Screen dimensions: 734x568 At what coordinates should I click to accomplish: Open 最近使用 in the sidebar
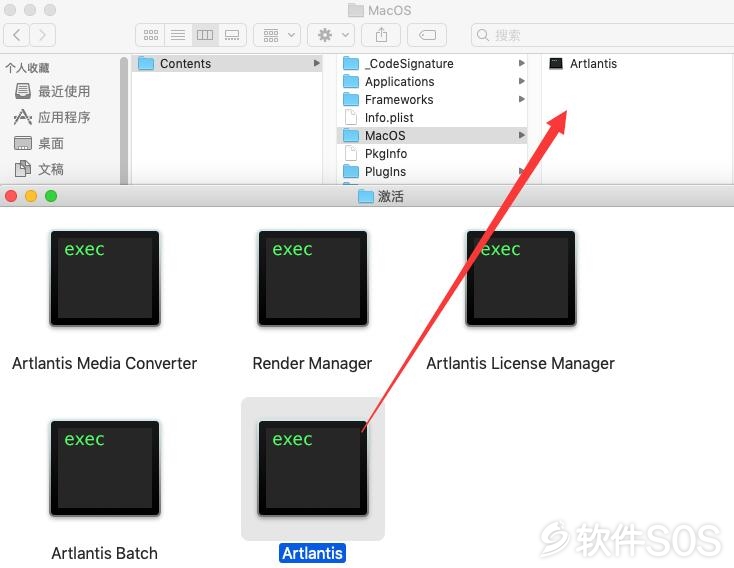pos(64,91)
